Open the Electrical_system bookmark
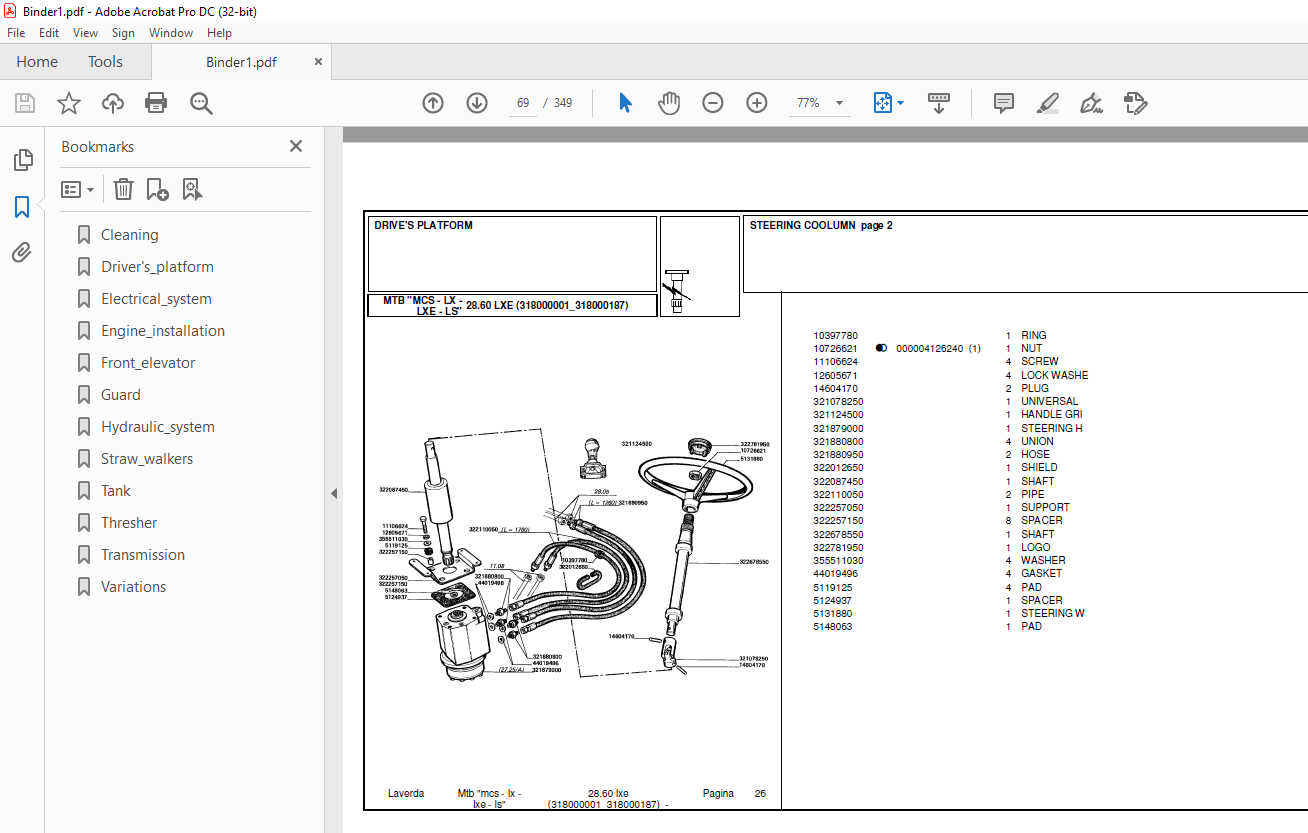Viewport: 1308px width, 833px height. point(156,299)
